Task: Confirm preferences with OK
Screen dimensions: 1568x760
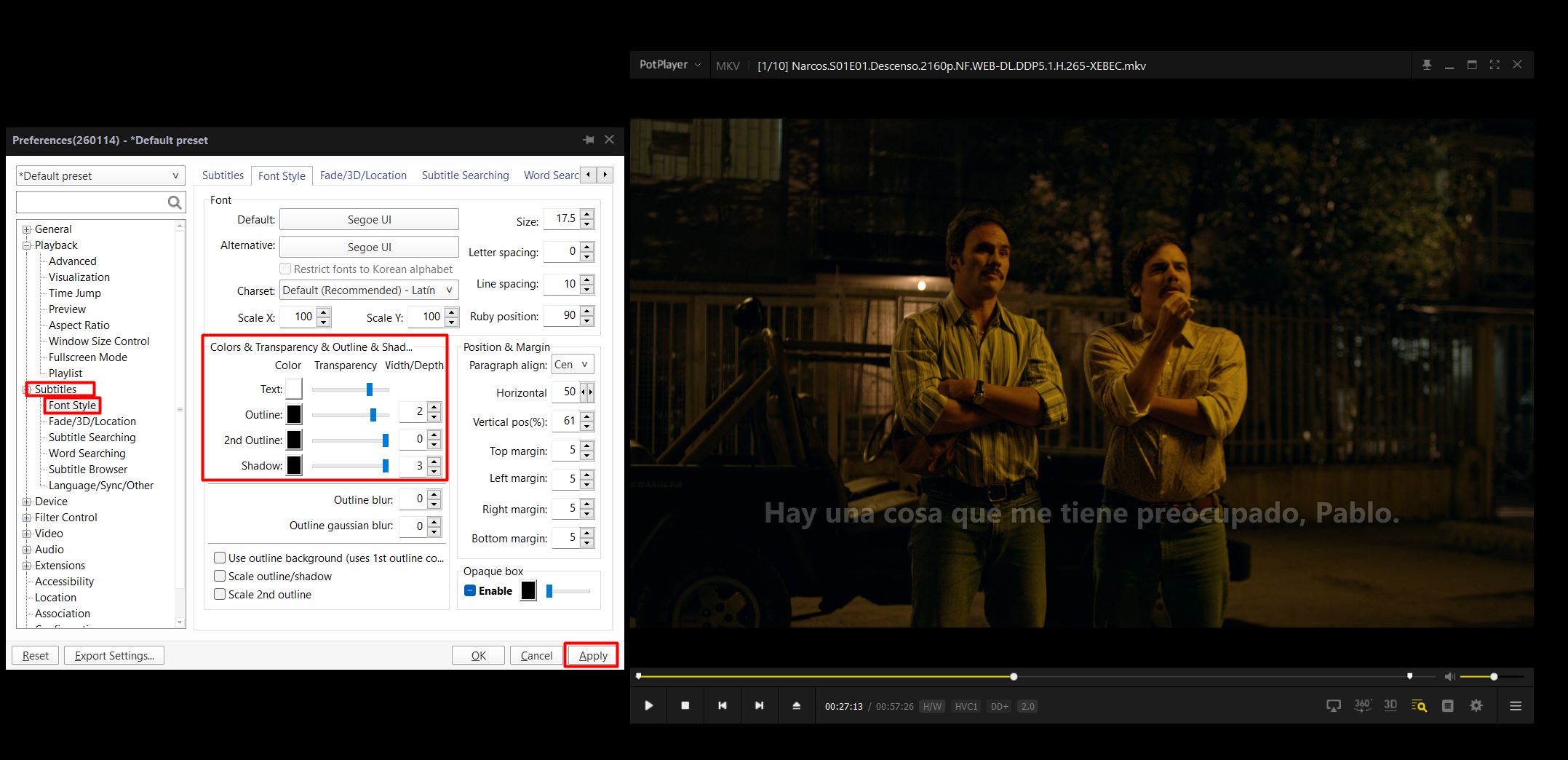Action: [478, 655]
